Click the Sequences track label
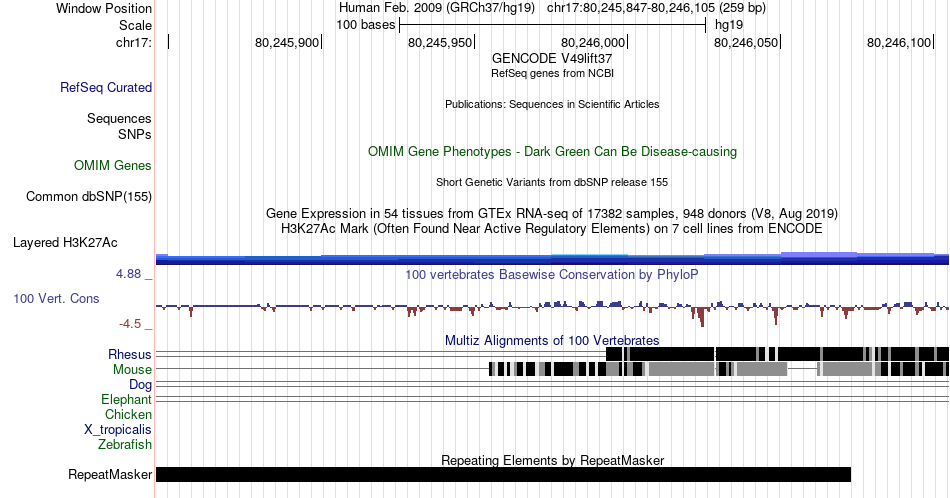The height and width of the screenshot is (498, 950). pos(119,118)
